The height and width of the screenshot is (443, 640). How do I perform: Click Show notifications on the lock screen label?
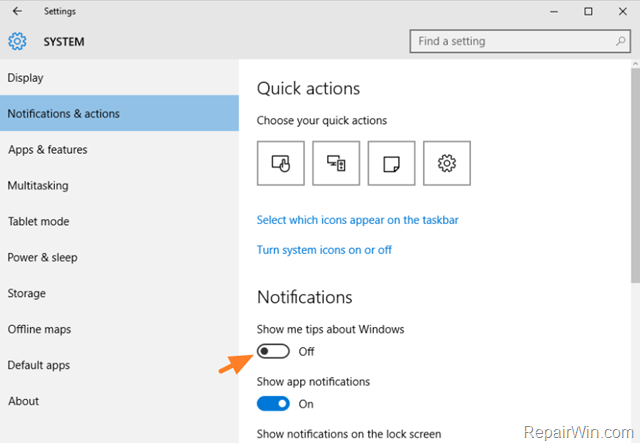point(349,434)
